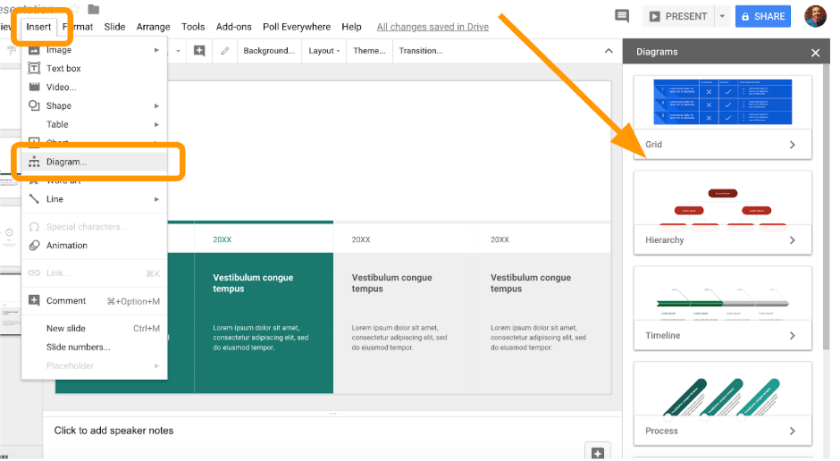Start the slideshow with Present button

pos(677,17)
